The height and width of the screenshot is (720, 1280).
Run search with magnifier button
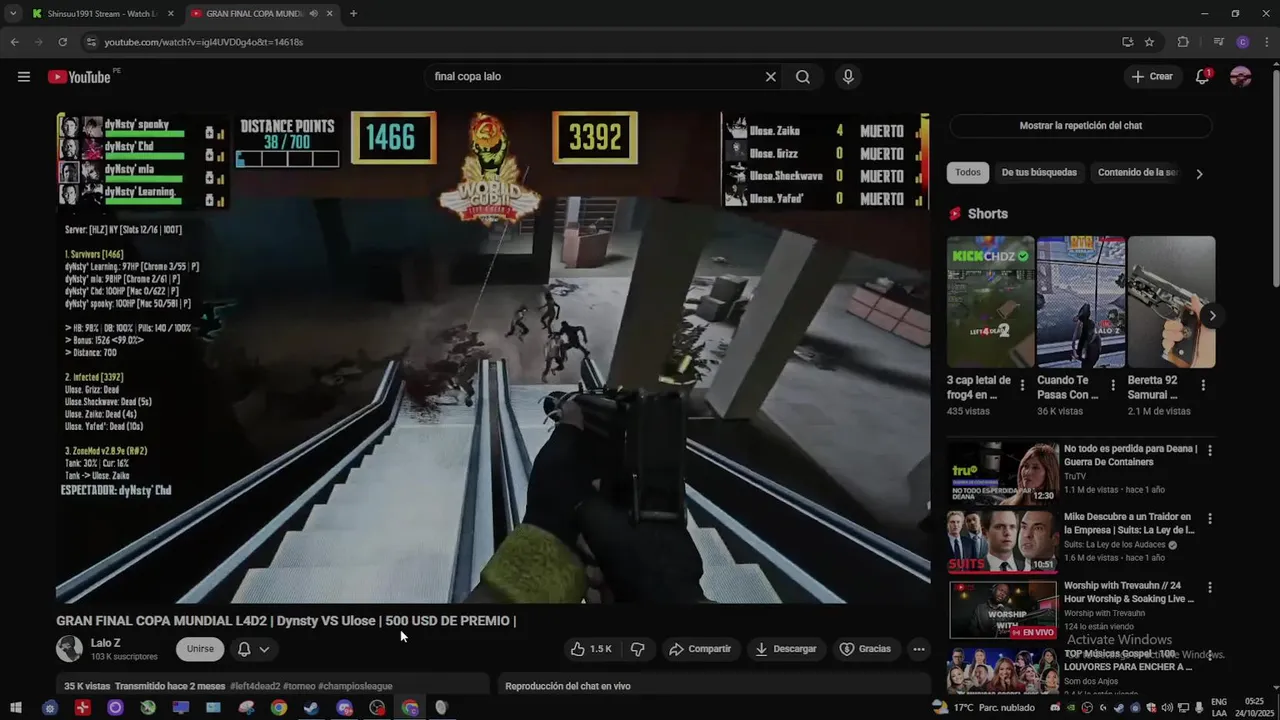[803, 77]
